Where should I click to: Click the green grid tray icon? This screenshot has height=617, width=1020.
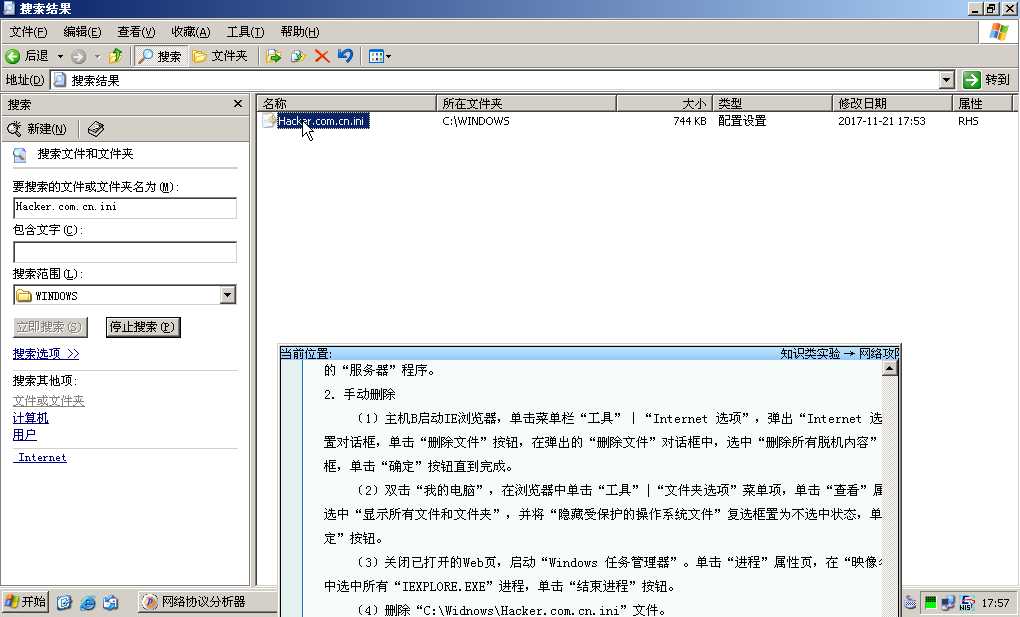(932, 603)
